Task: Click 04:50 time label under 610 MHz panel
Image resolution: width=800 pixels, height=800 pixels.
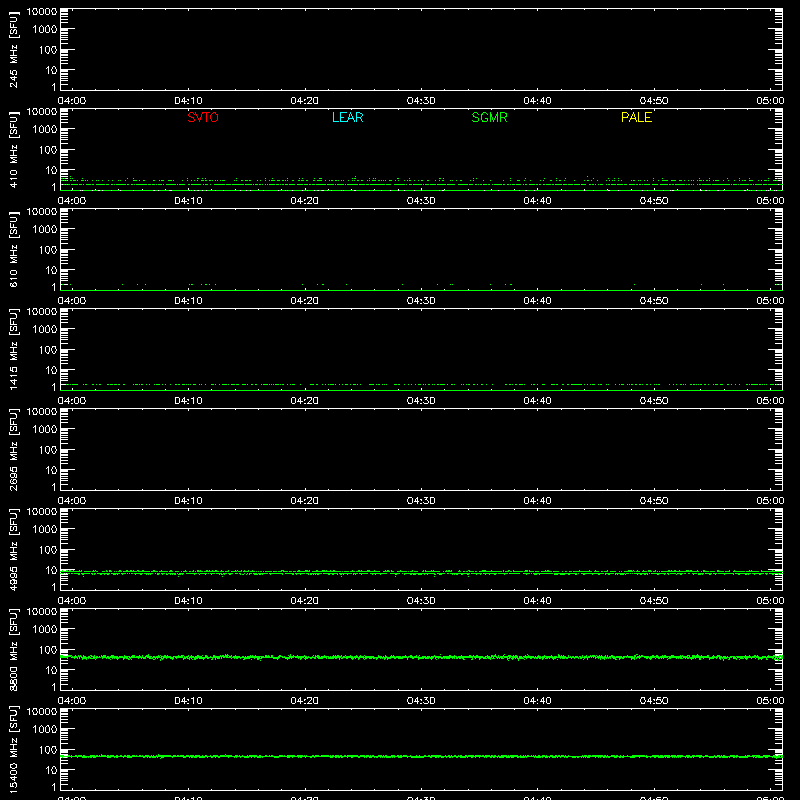Action: pos(654,301)
